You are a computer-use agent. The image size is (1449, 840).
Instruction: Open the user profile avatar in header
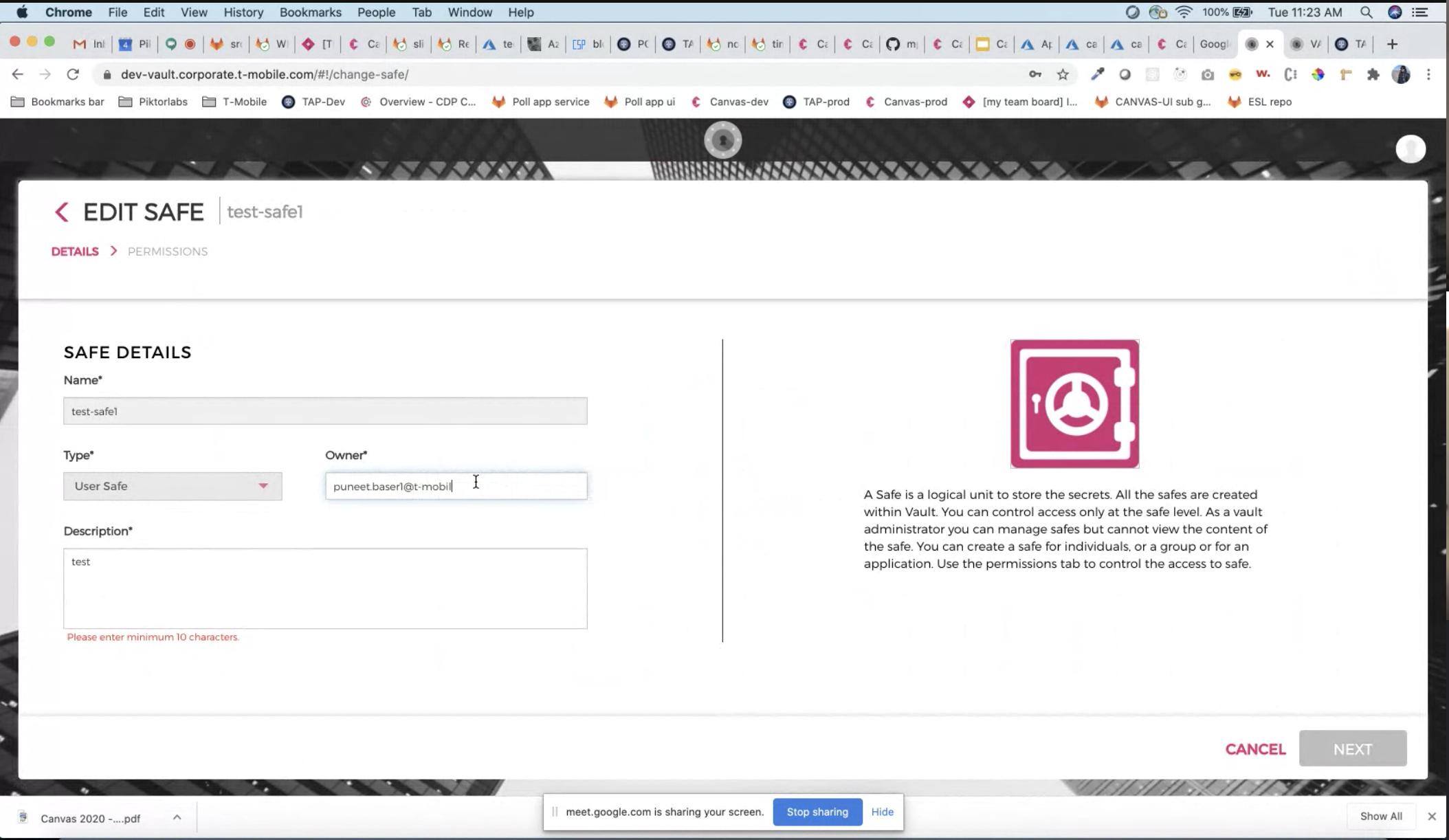tap(1411, 148)
